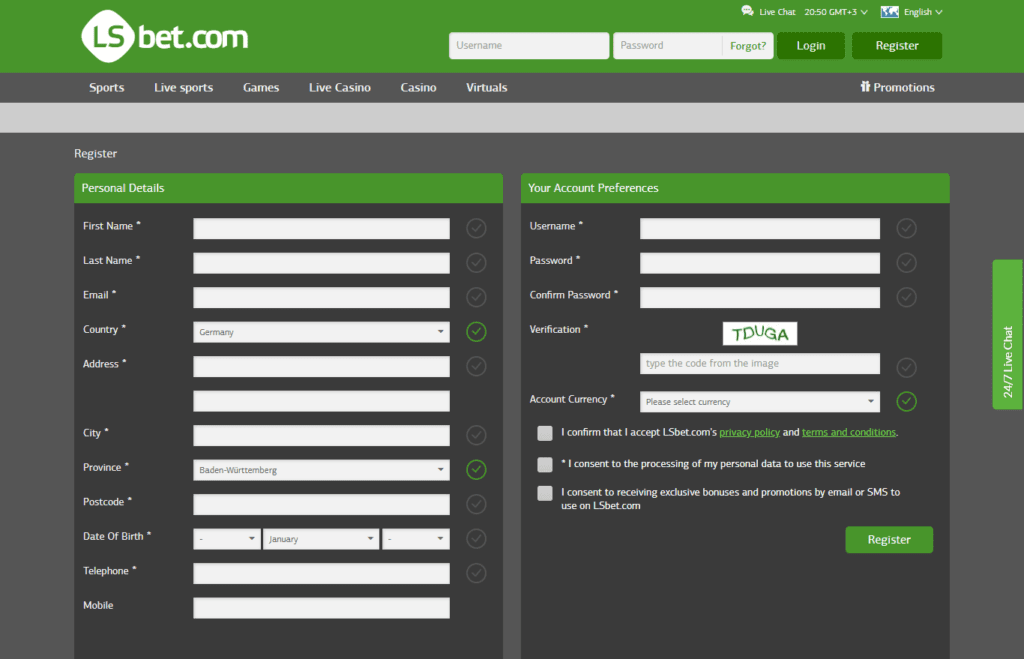The height and width of the screenshot is (659, 1024).
Task: Expand the English language selector
Action: click(x=923, y=12)
